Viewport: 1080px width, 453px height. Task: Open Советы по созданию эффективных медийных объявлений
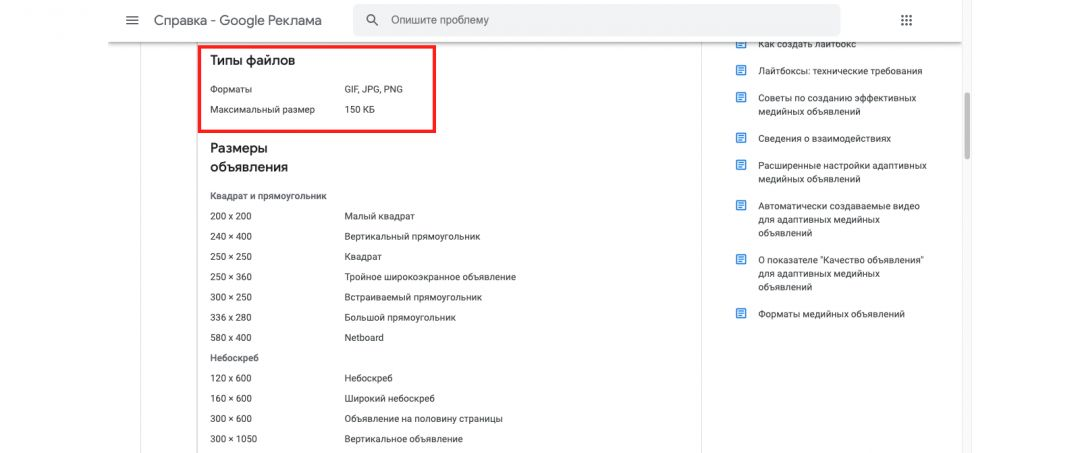click(837, 105)
